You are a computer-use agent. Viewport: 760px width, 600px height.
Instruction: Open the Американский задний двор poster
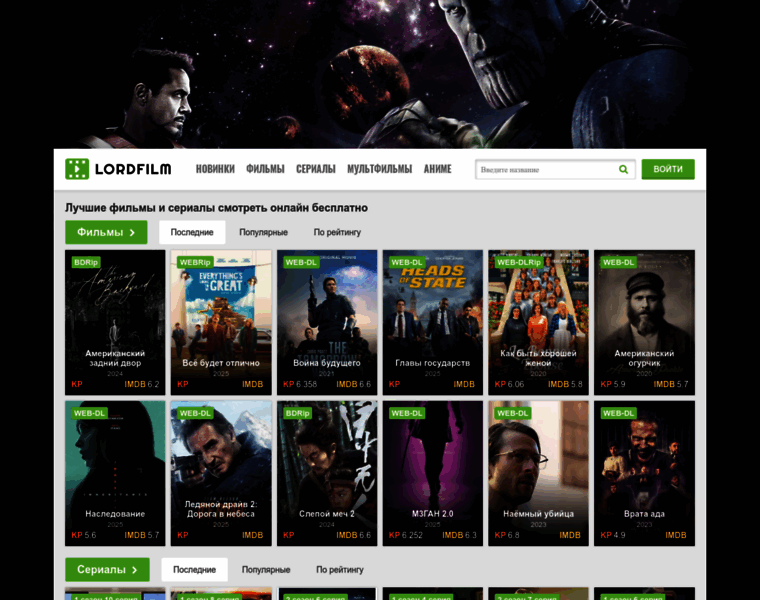pyautogui.click(x=115, y=322)
